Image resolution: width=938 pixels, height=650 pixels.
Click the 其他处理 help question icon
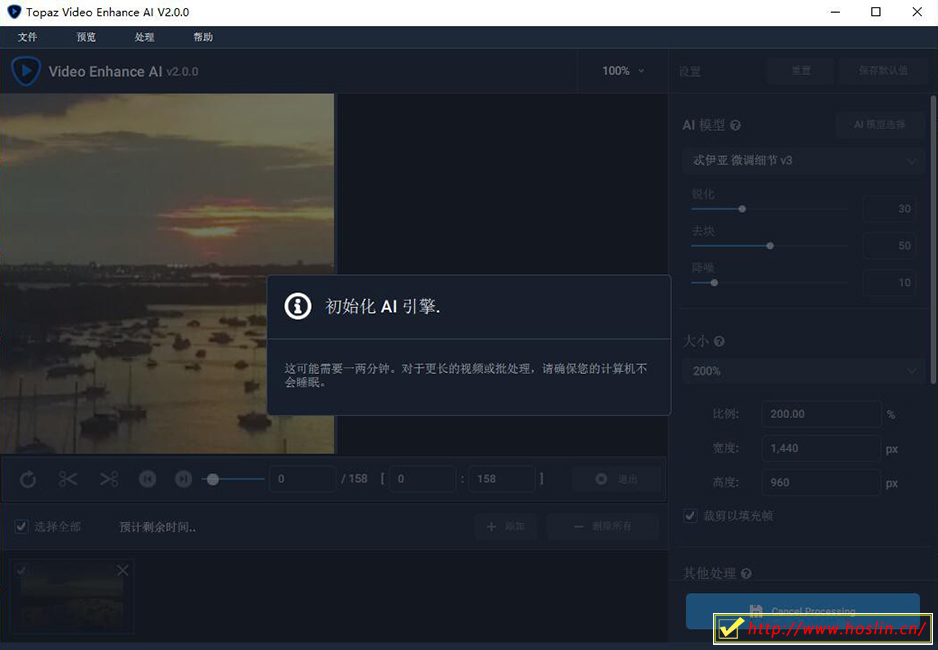pos(746,573)
